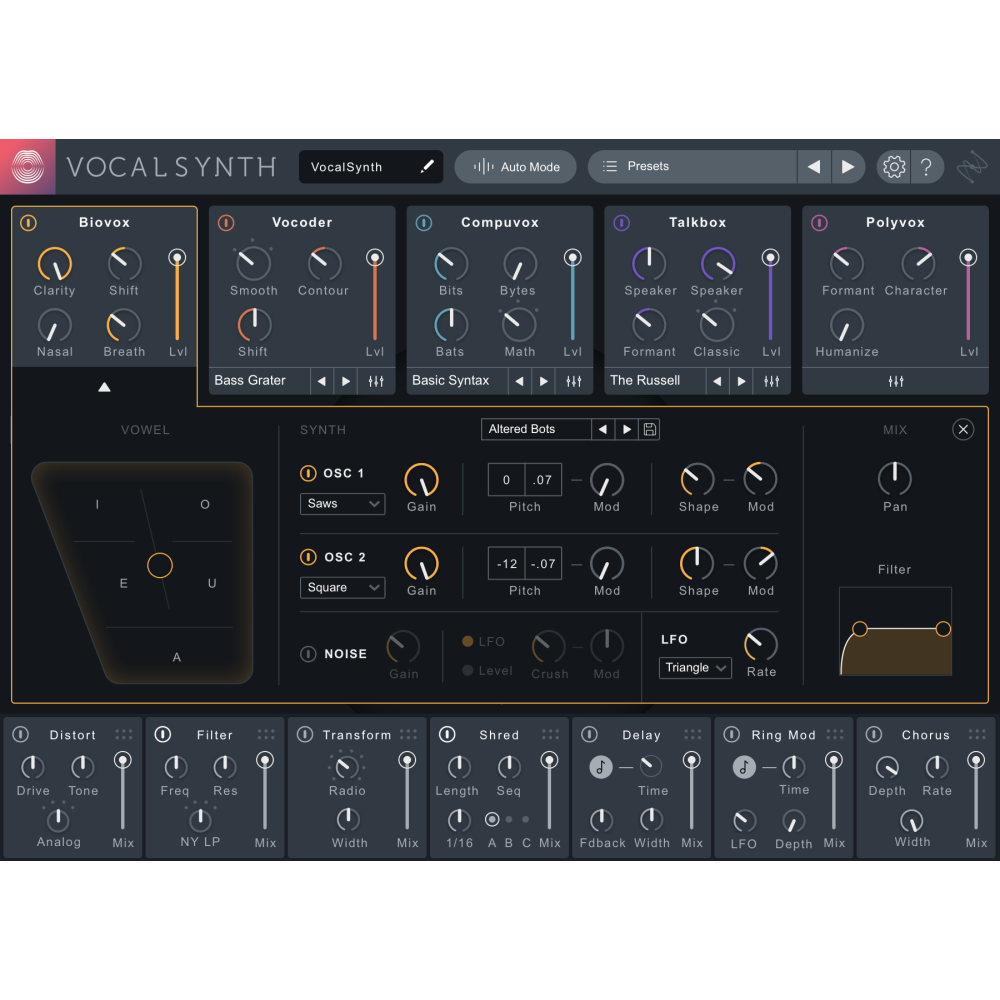Screen dimensions: 1000x1000
Task: Enable the Polyvox module power toggle
Action: 820,222
